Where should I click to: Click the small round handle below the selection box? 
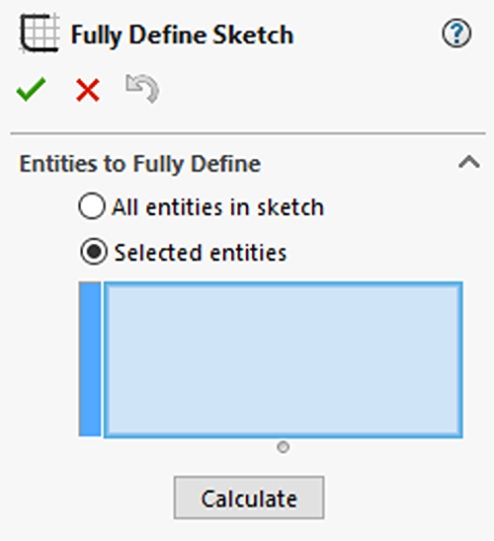[283, 447]
